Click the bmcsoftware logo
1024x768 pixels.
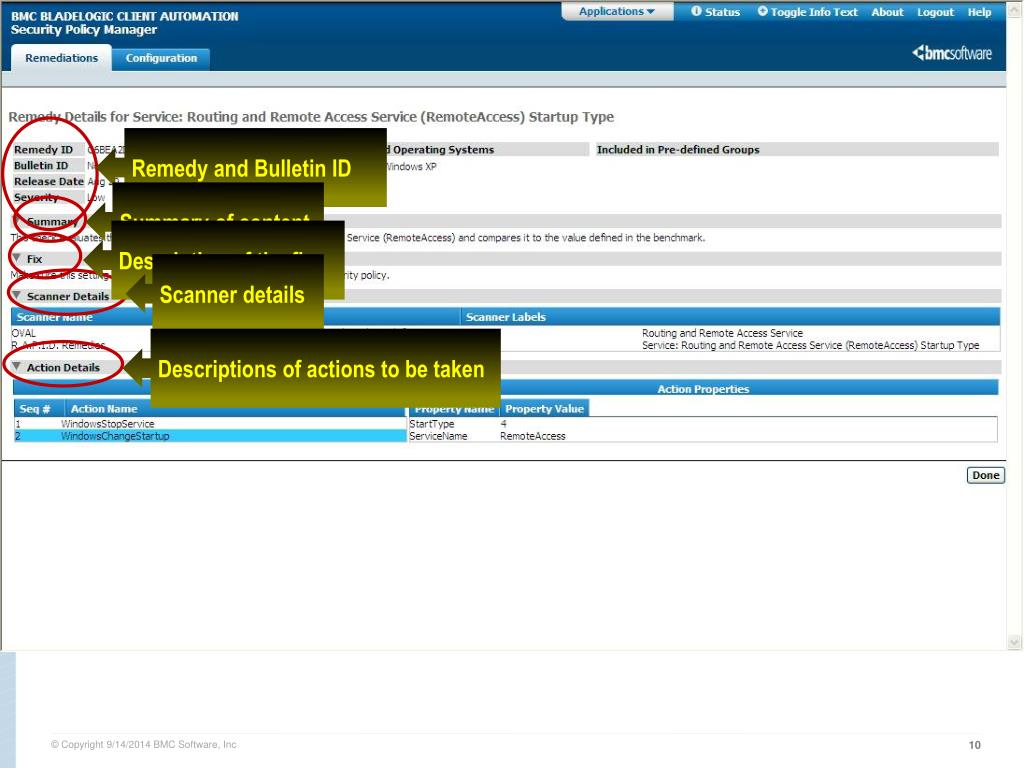[x=952, y=53]
